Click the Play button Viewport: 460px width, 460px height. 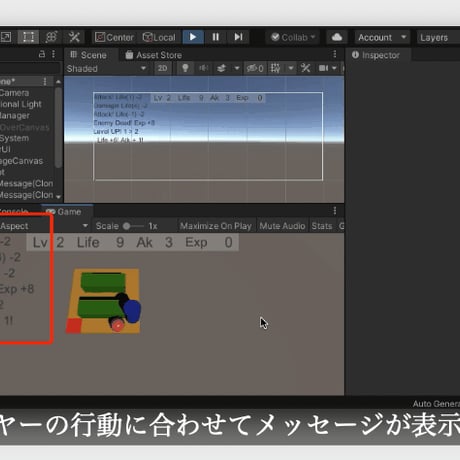coord(193,37)
